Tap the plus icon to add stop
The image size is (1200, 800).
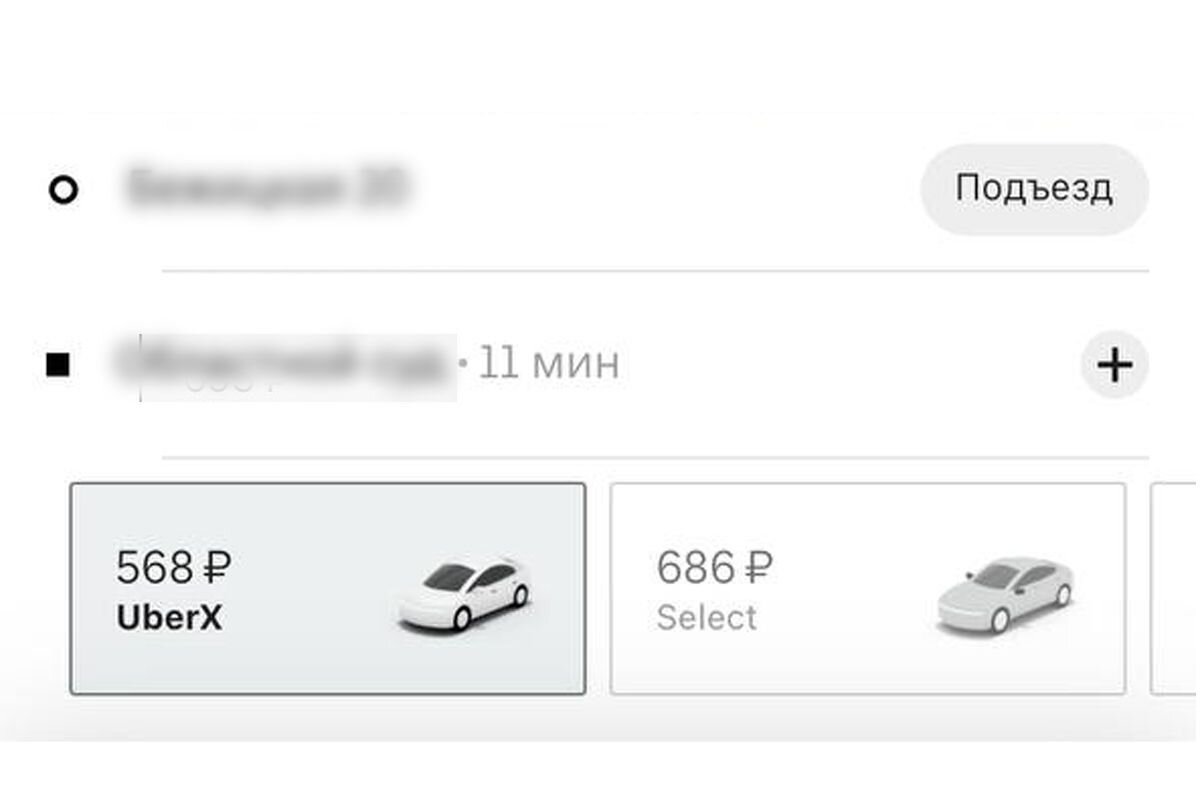click(1114, 365)
